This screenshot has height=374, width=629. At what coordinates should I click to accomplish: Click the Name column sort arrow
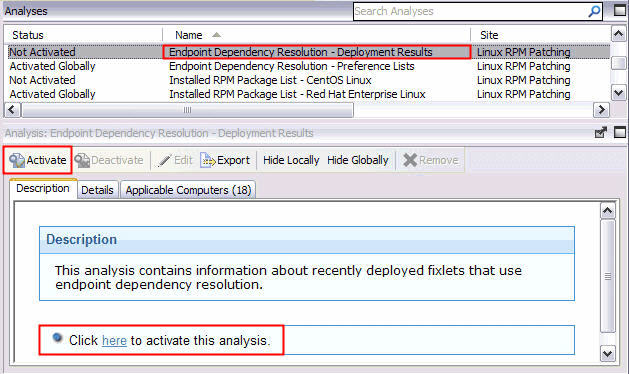click(x=217, y=35)
